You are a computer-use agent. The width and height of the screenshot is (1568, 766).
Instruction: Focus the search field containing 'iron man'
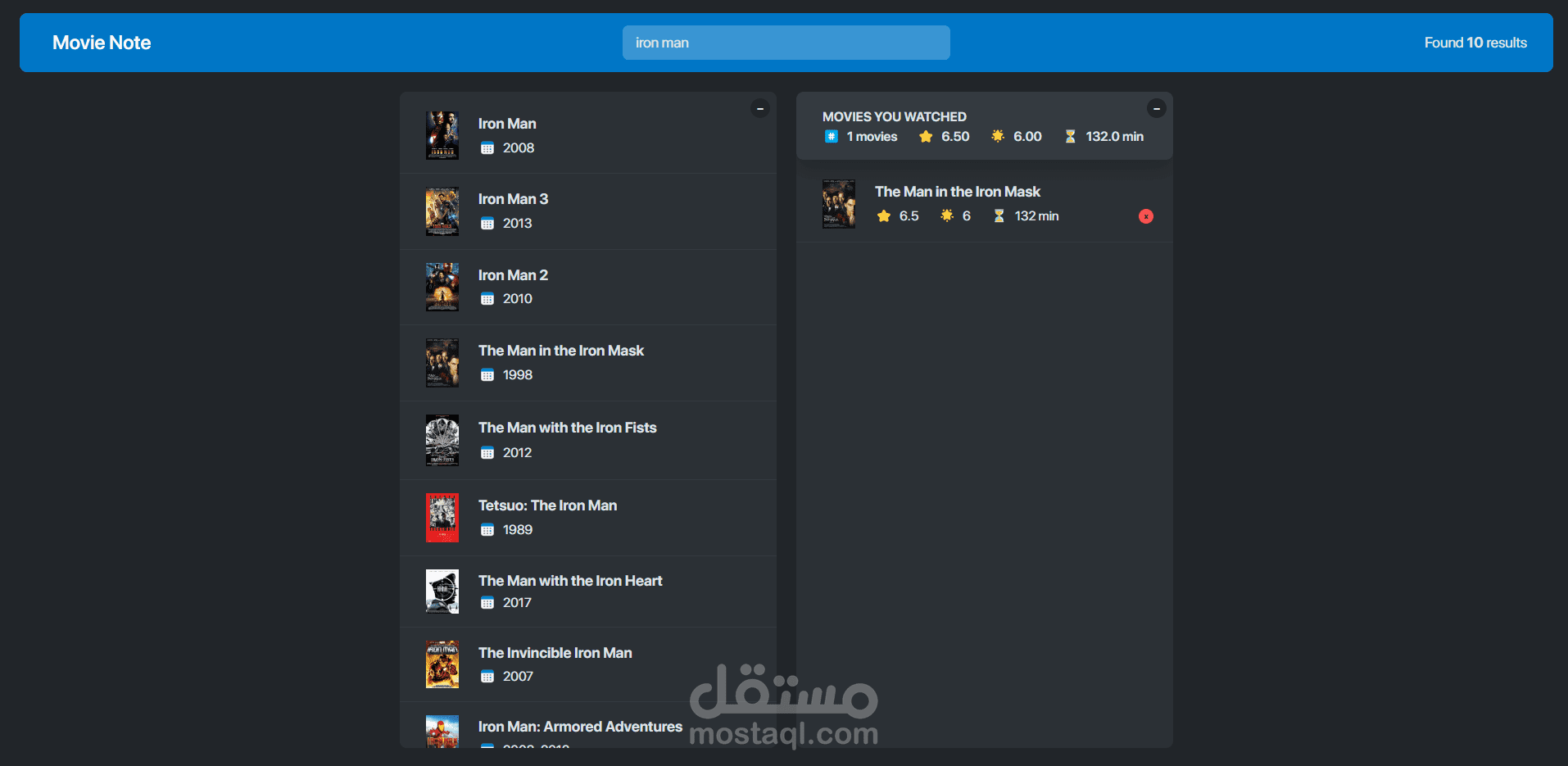coord(786,43)
